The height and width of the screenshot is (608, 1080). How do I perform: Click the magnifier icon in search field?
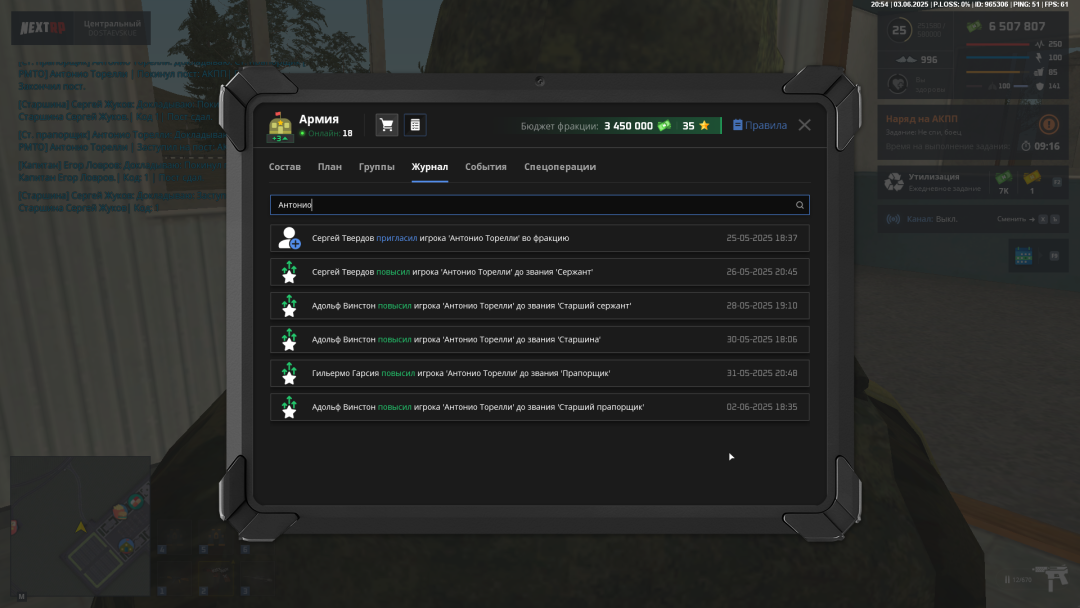tap(799, 205)
